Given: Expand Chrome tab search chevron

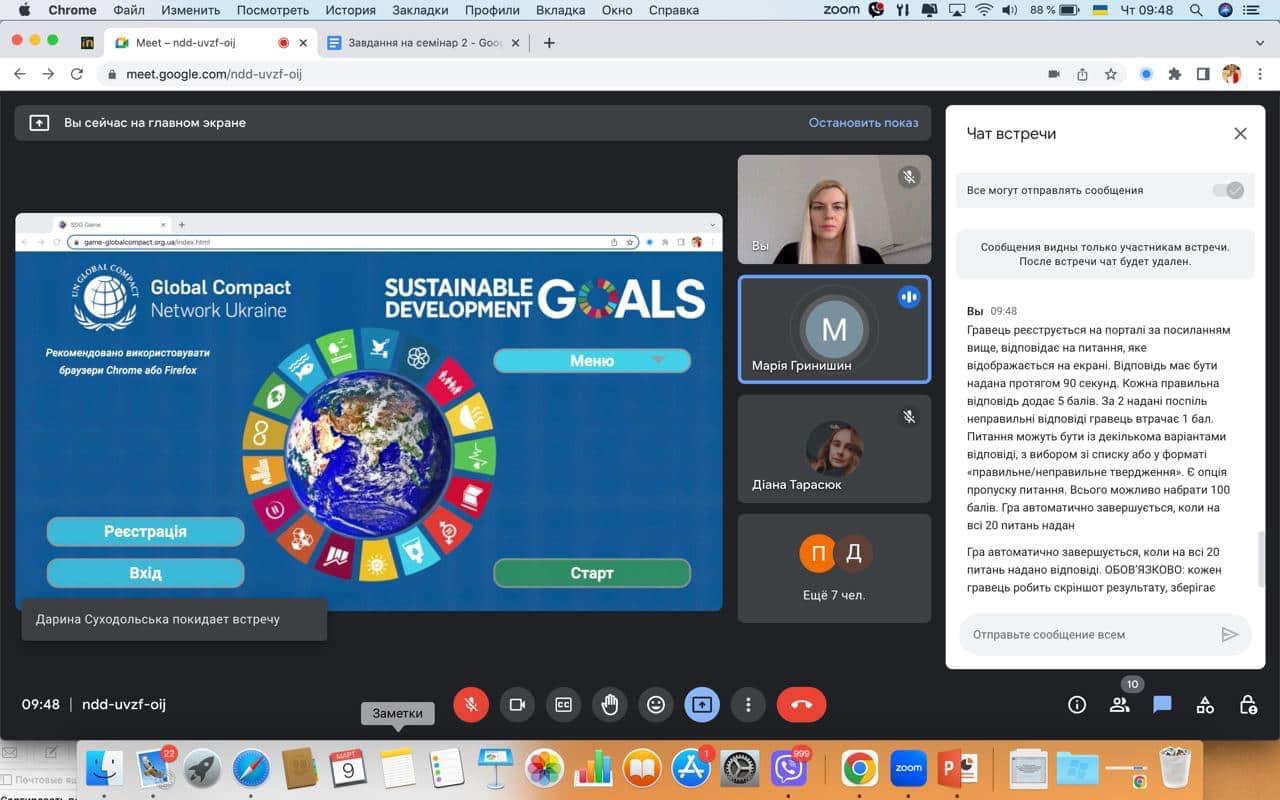Looking at the screenshot, I should pyautogui.click(x=1259, y=43).
